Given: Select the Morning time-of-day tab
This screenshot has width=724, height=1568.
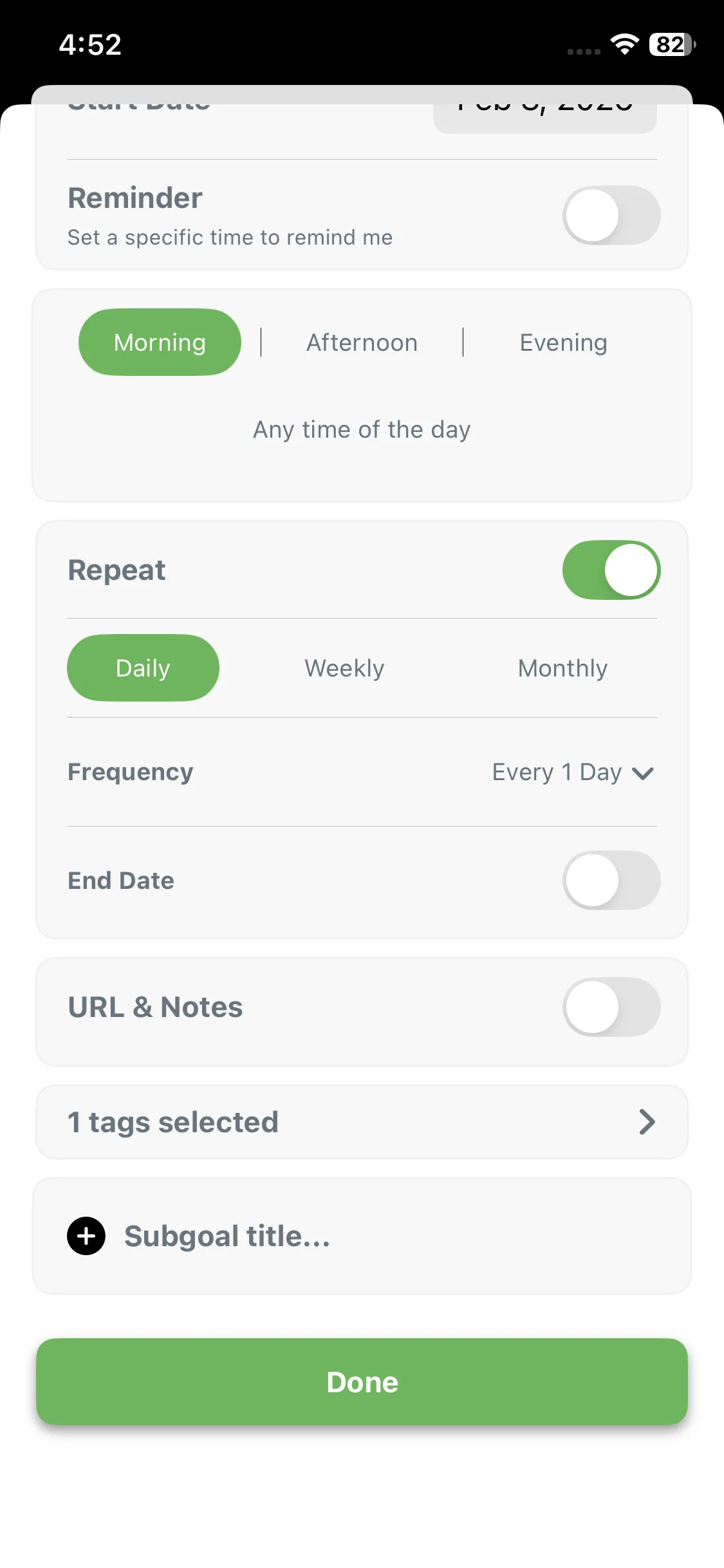Looking at the screenshot, I should (x=160, y=342).
